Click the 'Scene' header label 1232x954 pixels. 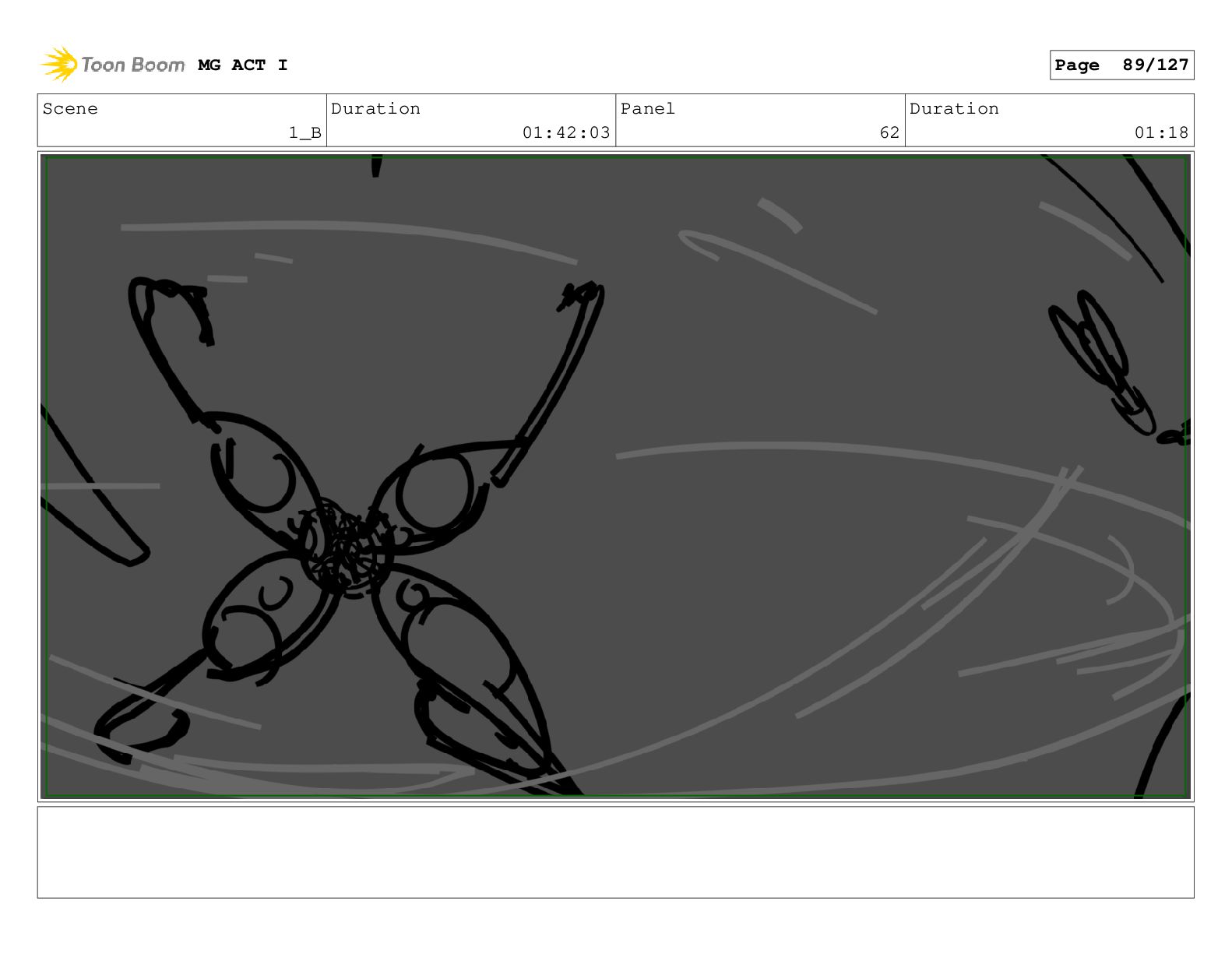70,109
